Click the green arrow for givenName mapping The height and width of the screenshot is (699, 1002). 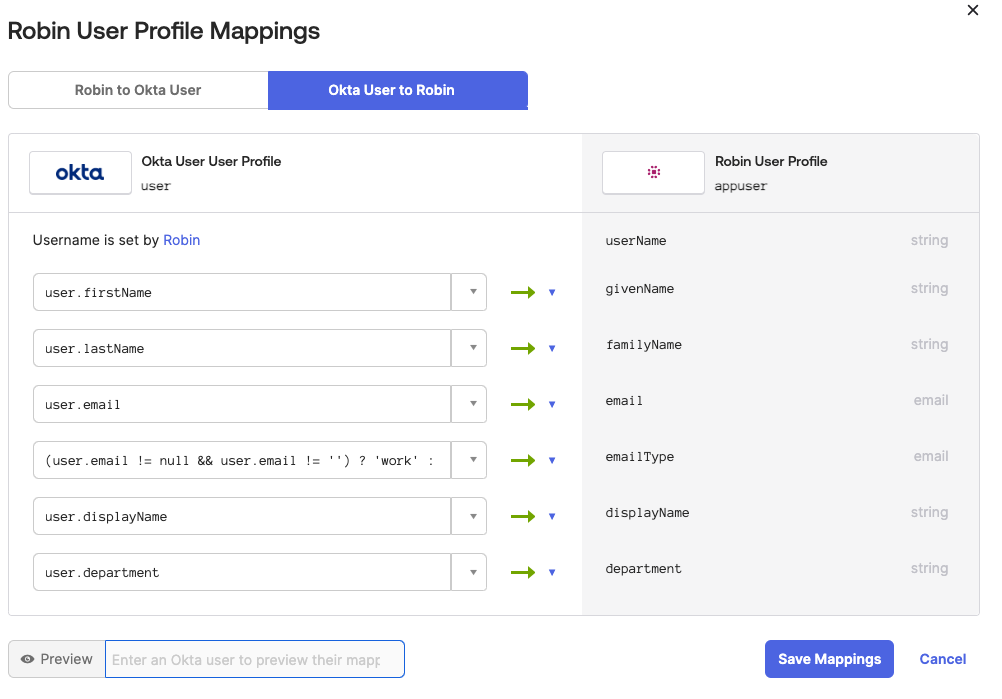coord(523,293)
